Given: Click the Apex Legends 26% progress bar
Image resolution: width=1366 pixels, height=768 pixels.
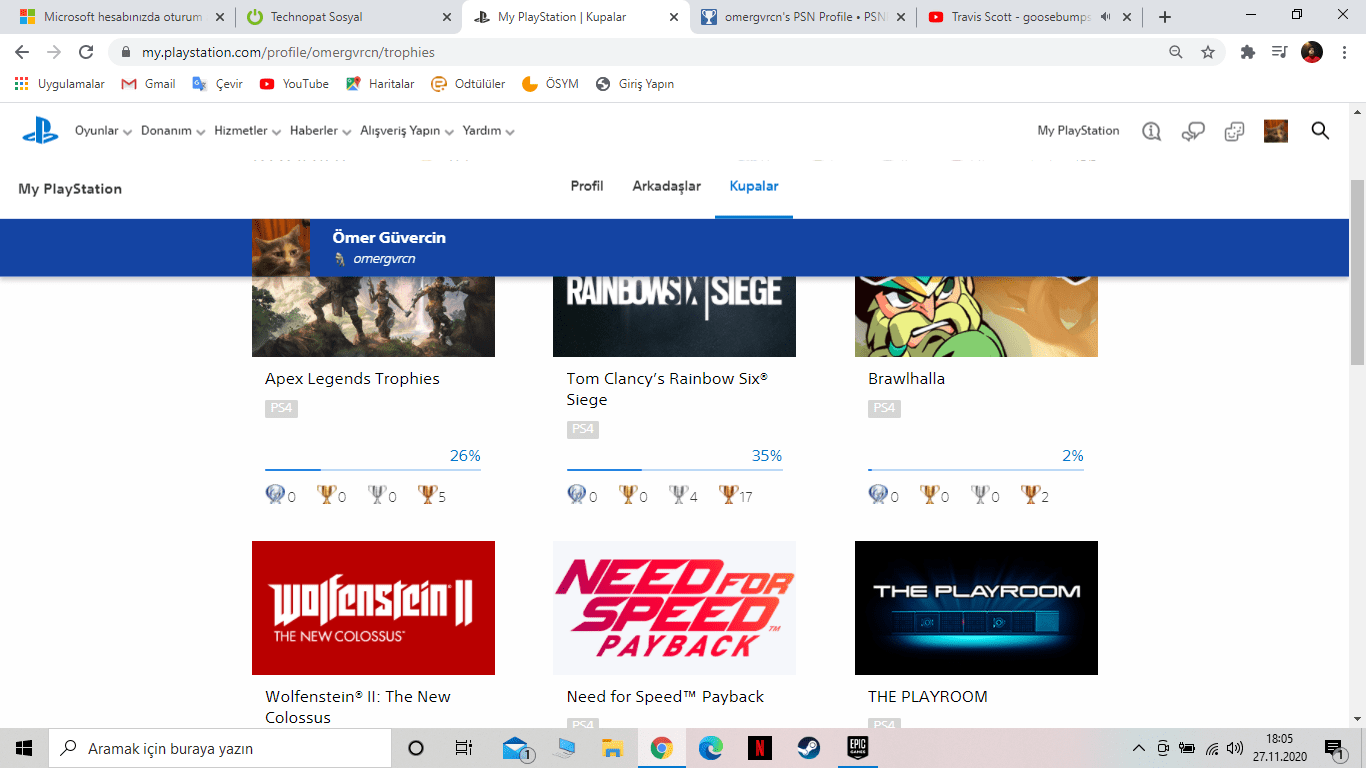Looking at the screenshot, I should pyautogui.click(x=373, y=469).
